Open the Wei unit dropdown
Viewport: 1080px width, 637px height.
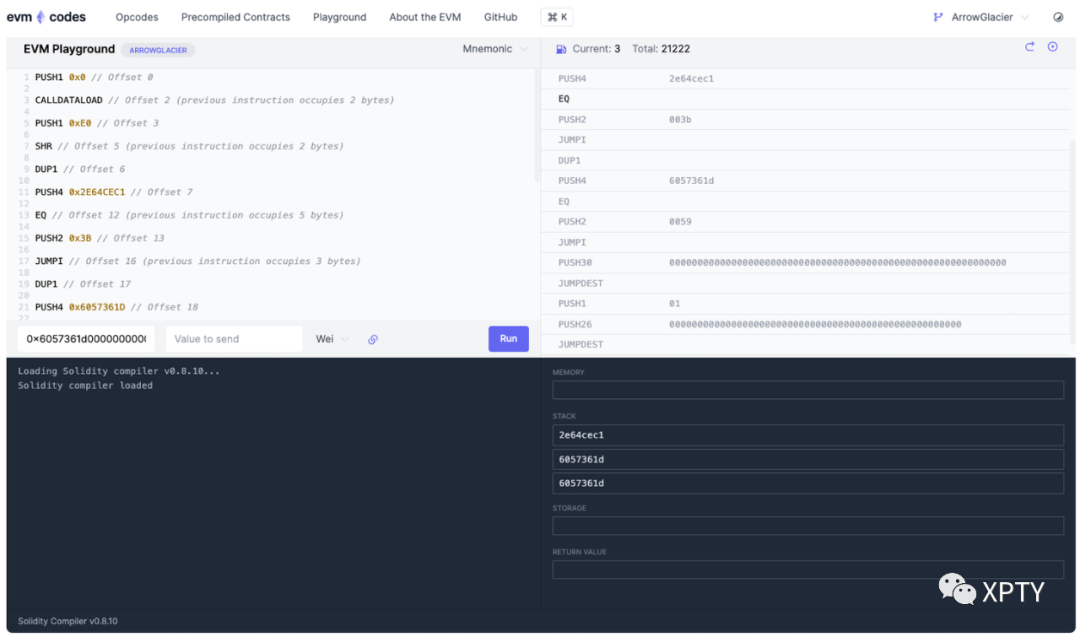[332, 339]
